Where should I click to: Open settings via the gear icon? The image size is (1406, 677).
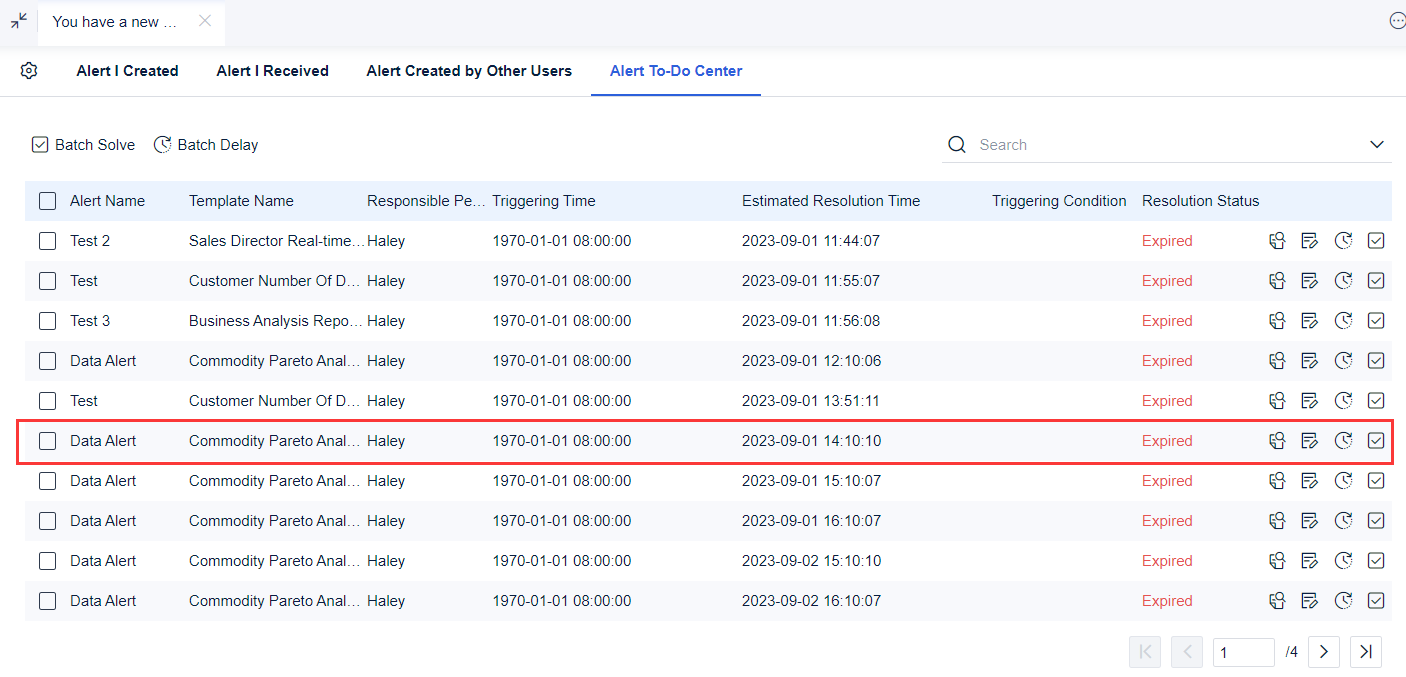(28, 70)
